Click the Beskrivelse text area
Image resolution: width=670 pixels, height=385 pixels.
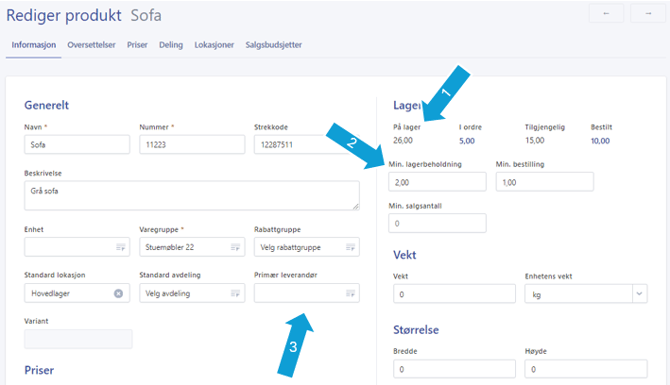(192, 196)
